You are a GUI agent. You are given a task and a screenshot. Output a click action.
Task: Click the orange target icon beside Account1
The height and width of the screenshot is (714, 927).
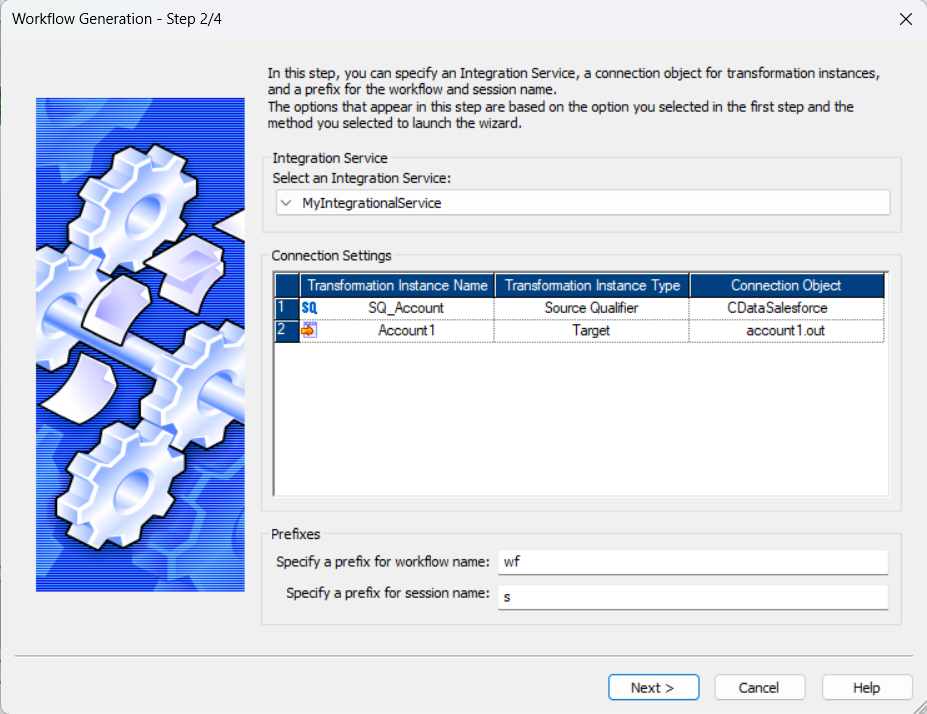[x=308, y=330]
